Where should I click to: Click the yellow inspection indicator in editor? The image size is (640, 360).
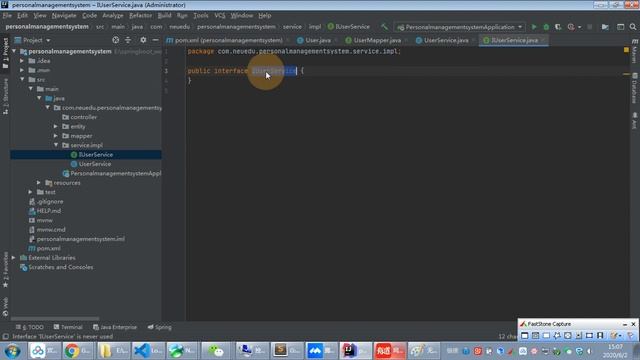pos(626,50)
